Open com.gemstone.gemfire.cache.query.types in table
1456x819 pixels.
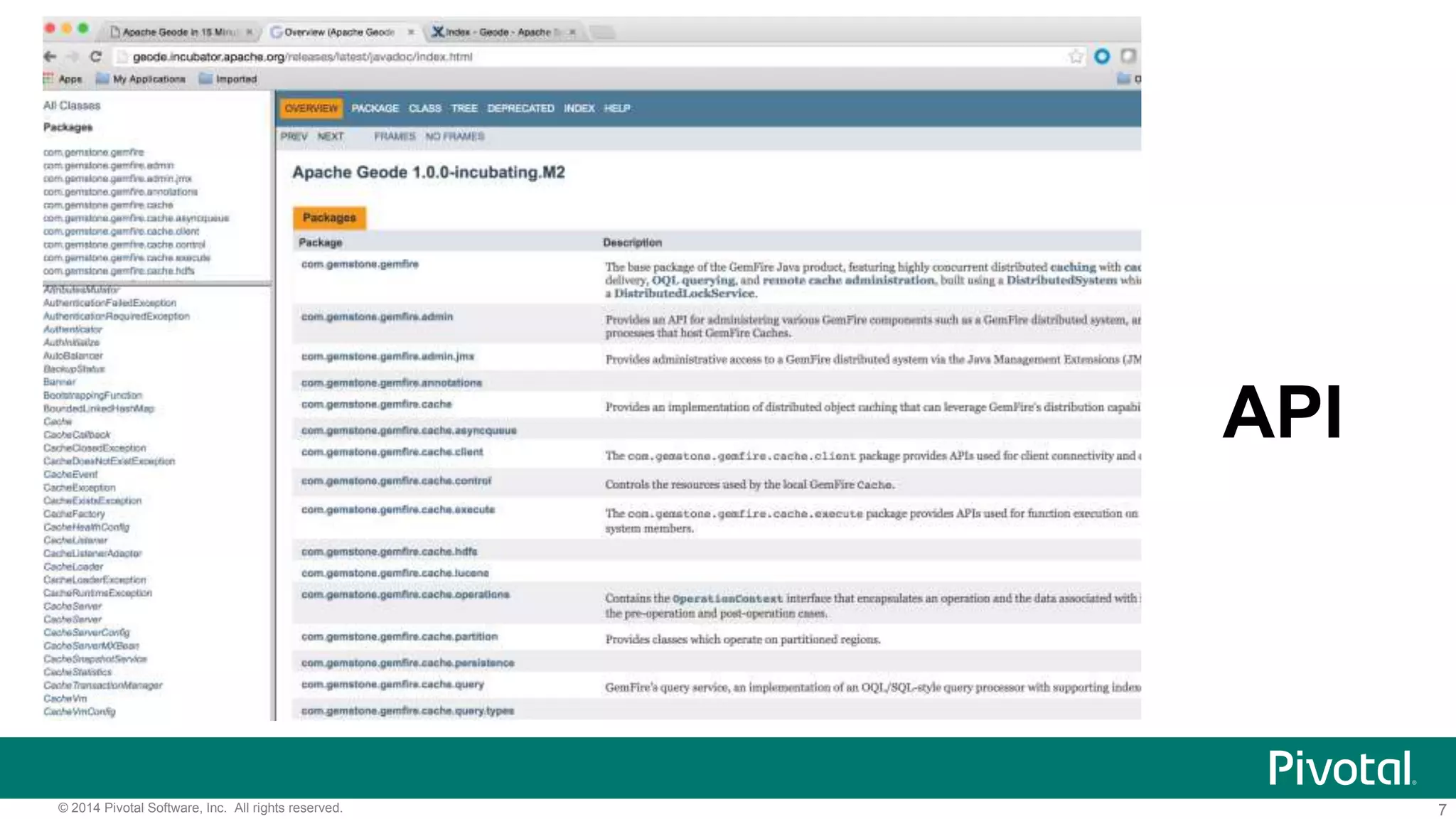tap(407, 710)
